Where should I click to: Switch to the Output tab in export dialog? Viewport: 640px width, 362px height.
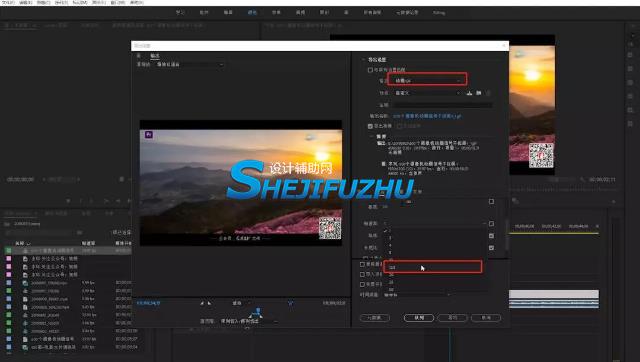point(155,56)
